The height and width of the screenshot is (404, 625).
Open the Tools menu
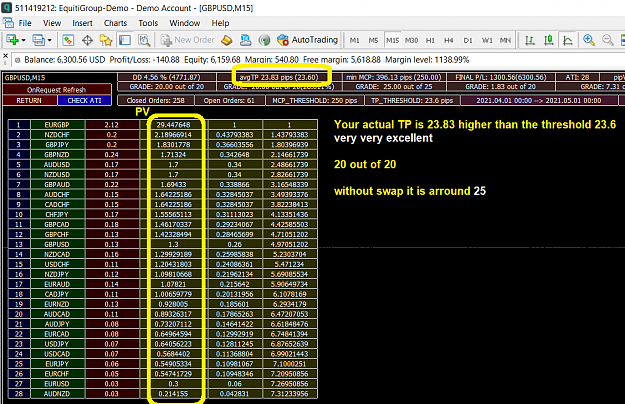[148, 23]
